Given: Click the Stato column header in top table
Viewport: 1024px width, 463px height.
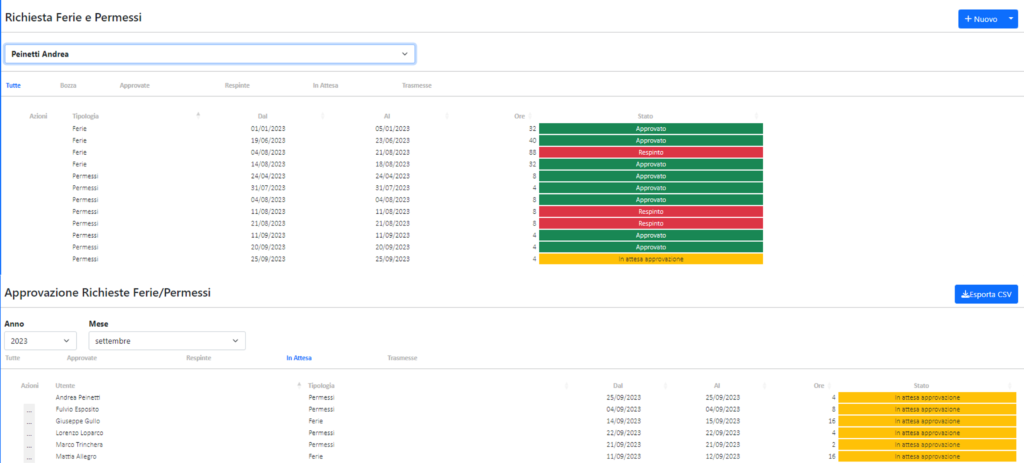Looking at the screenshot, I should [x=645, y=116].
